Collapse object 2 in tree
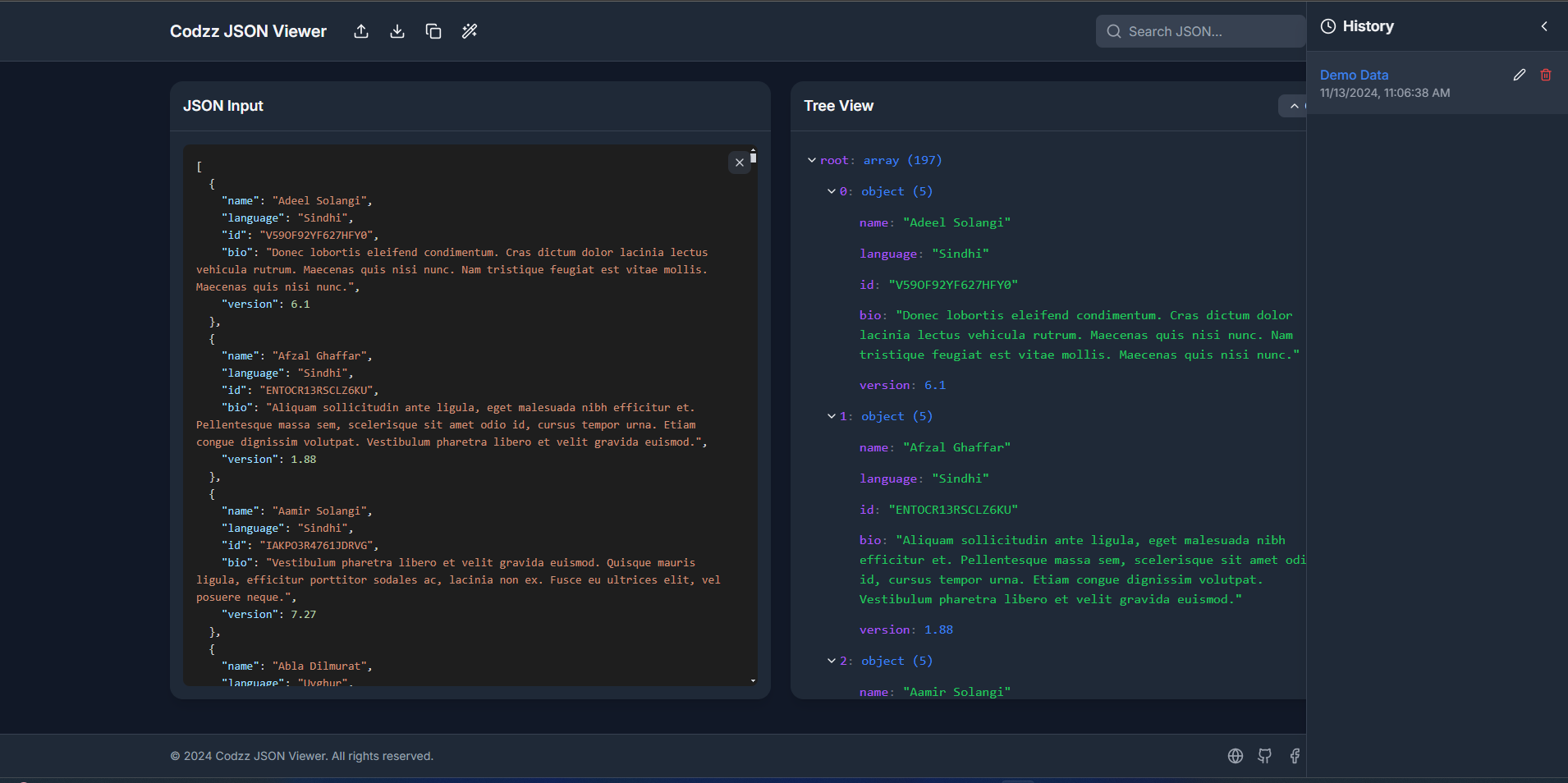 (832, 661)
